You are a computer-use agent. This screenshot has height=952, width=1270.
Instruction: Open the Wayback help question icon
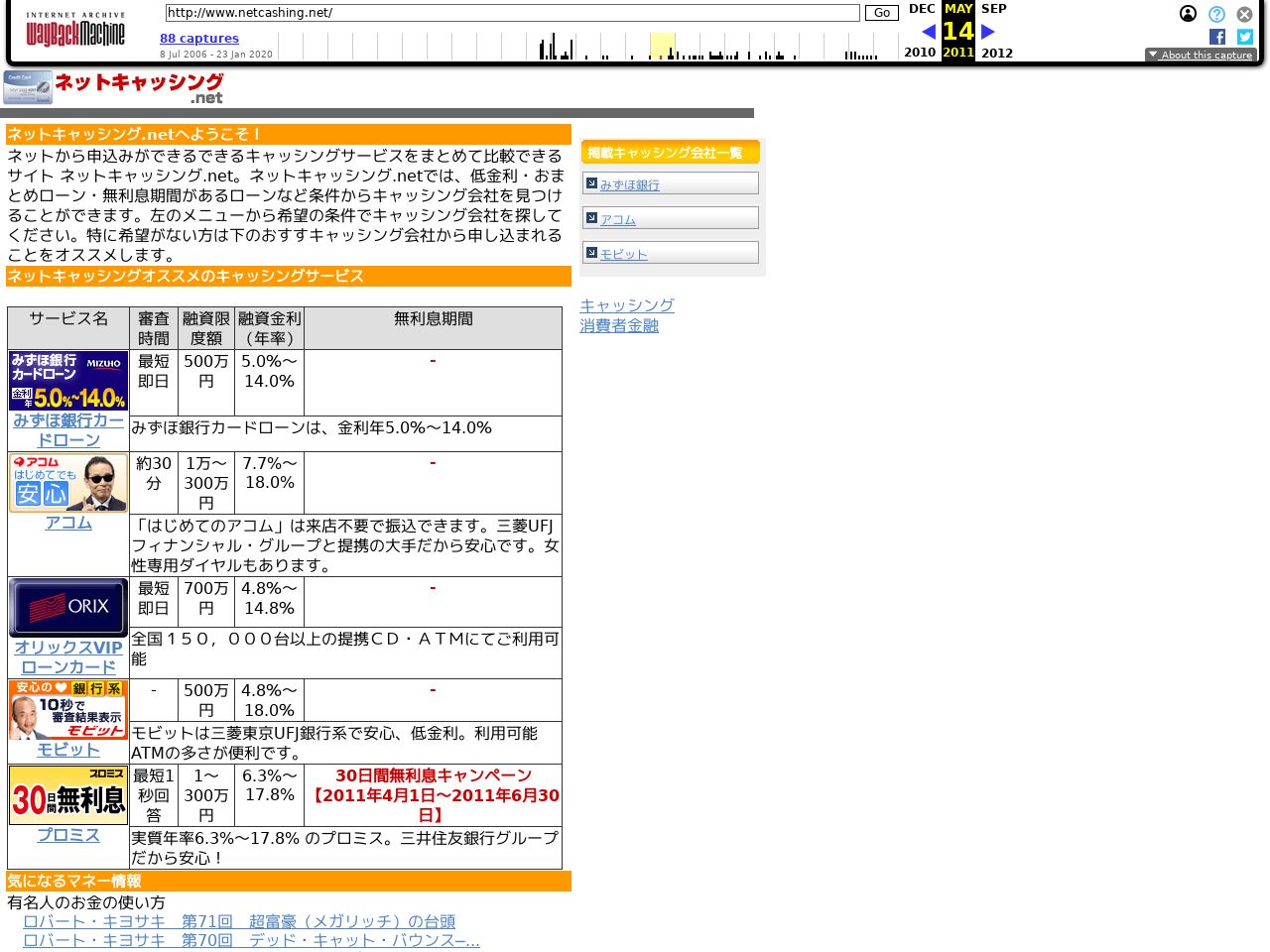tap(1216, 14)
